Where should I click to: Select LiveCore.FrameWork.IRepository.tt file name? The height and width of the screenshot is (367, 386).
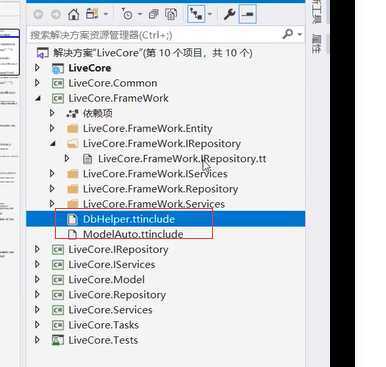coord(182,159)
